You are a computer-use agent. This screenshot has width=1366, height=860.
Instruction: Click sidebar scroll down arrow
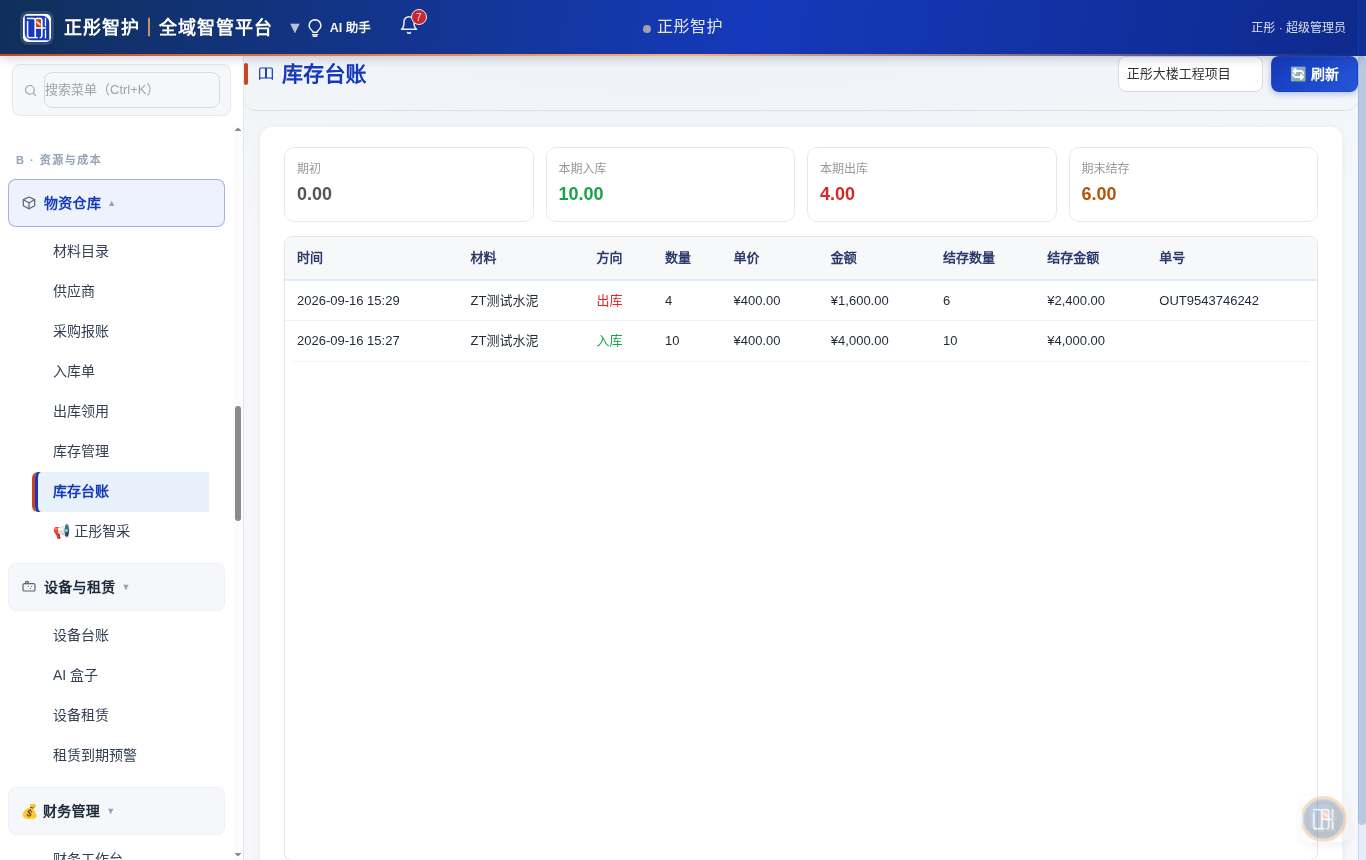(x=238, y=854)
